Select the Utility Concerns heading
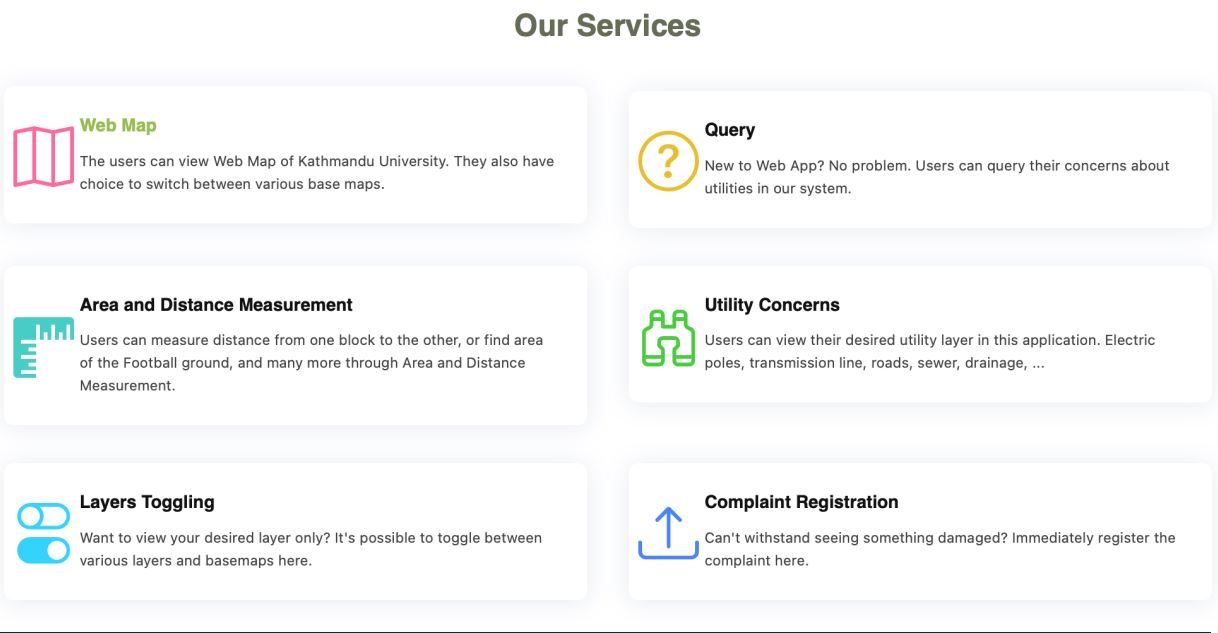Viewport: 1218px width, 633px height. pos(772,305)
